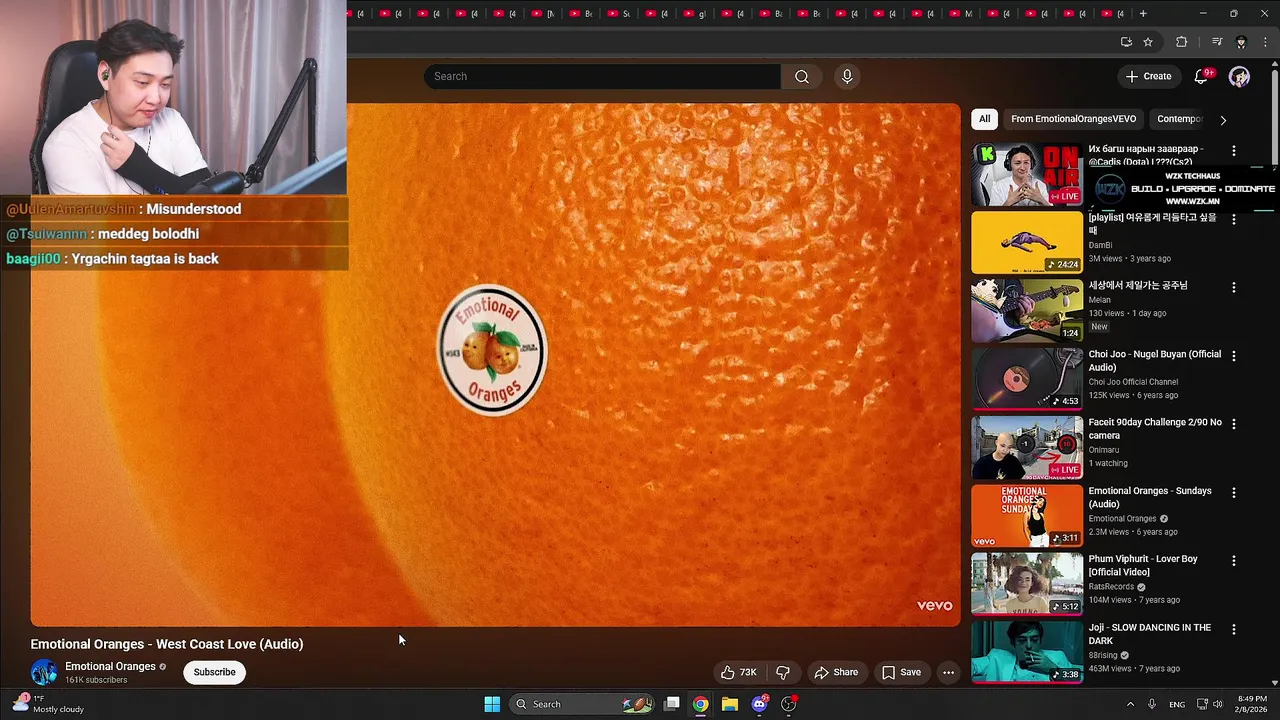The height and width of the screenshot is (720, 1280).
Task: Open the DamBi playlist video thumbnail
Action: pos(1027,242)
